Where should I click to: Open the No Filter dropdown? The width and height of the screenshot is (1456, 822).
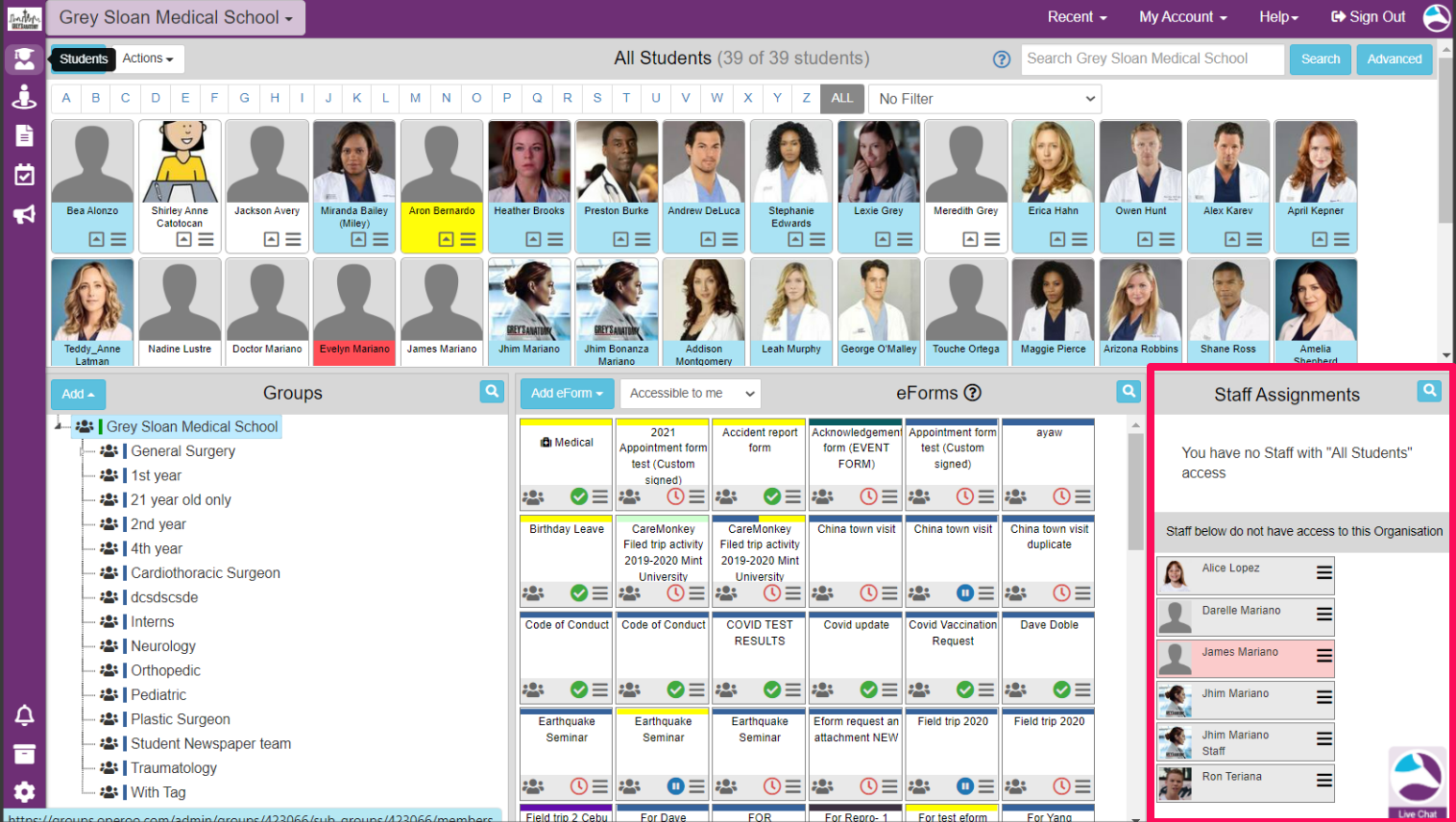click(984, 99)
